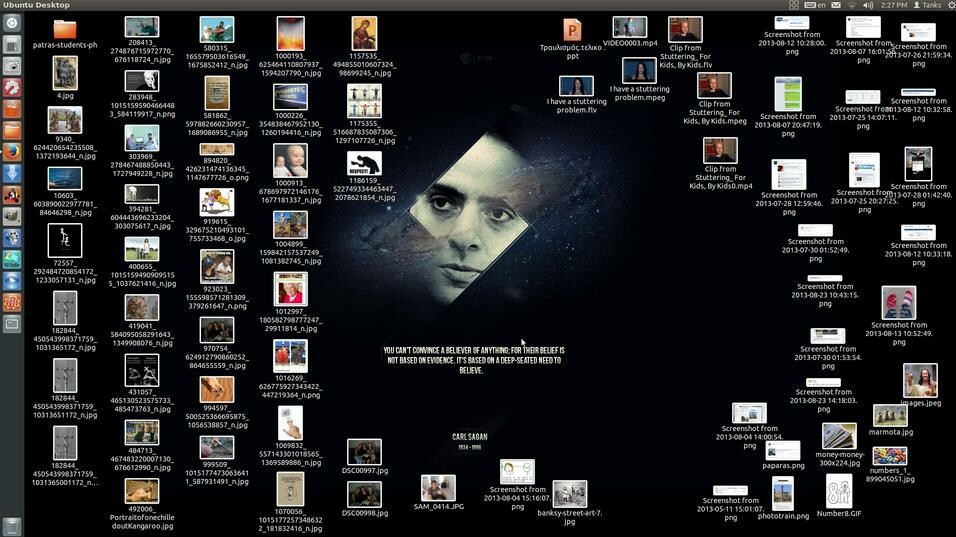This screenshot has width=956, height=537.
Task: Open the keyboard layout 'en' indicator
Action: (x=815, y=5)
